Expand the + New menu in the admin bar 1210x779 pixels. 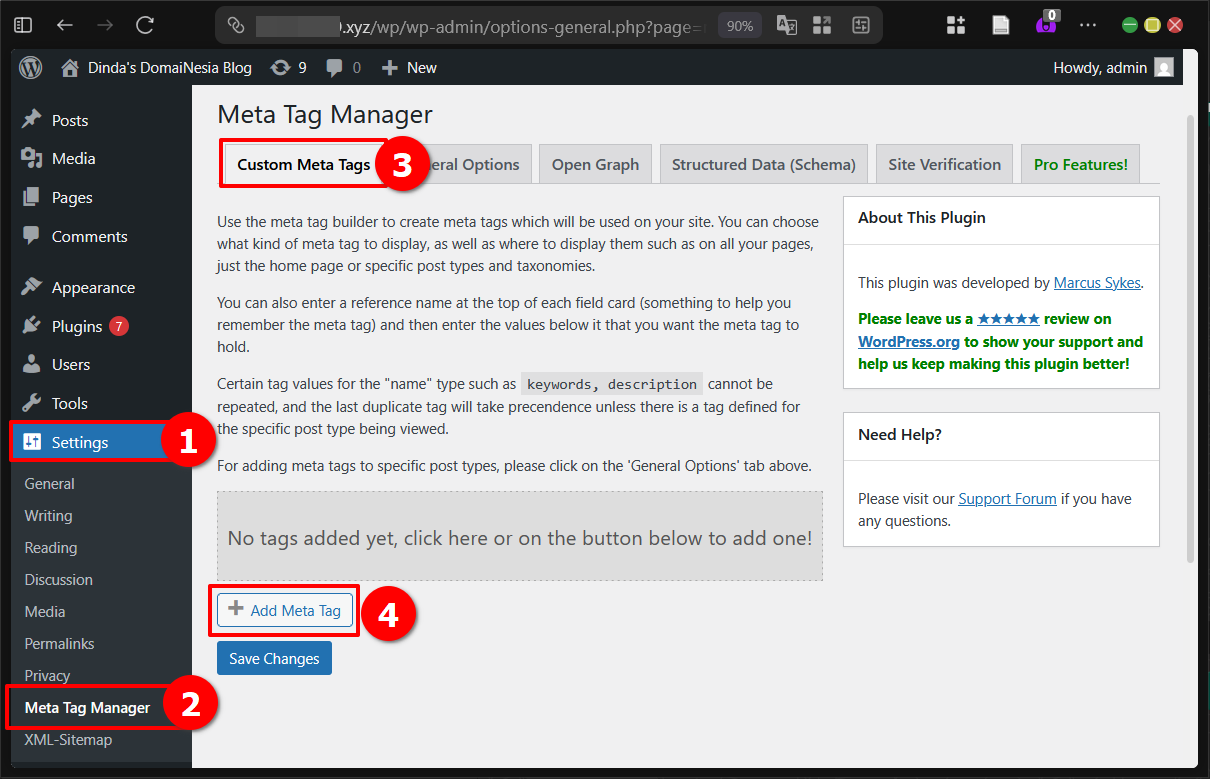point(408,67)
